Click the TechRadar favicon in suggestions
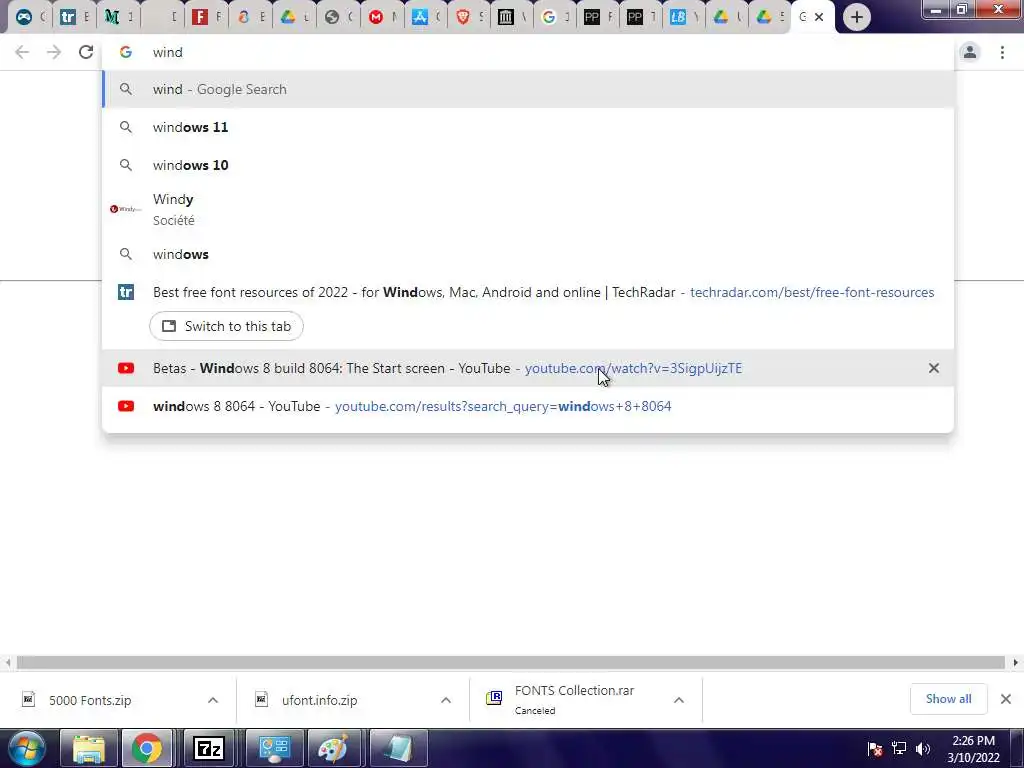The height and width of the screenshot is (768, 1024). [126, 292]
